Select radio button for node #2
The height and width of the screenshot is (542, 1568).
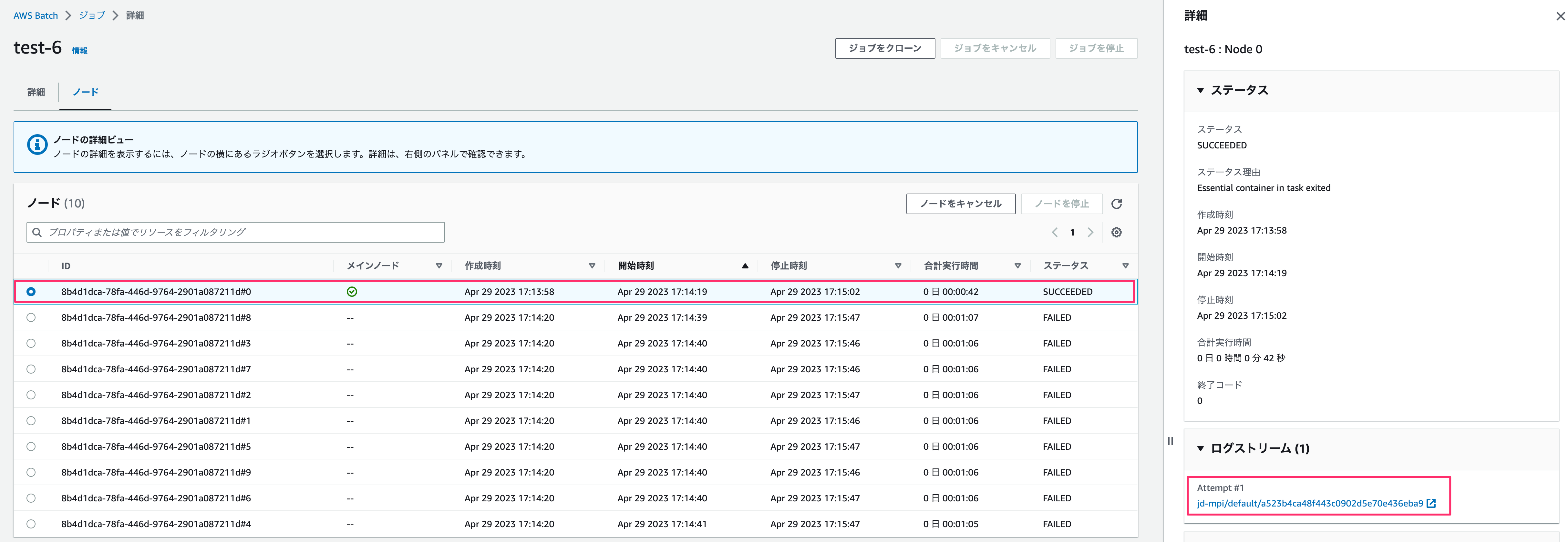pos(31,396)
